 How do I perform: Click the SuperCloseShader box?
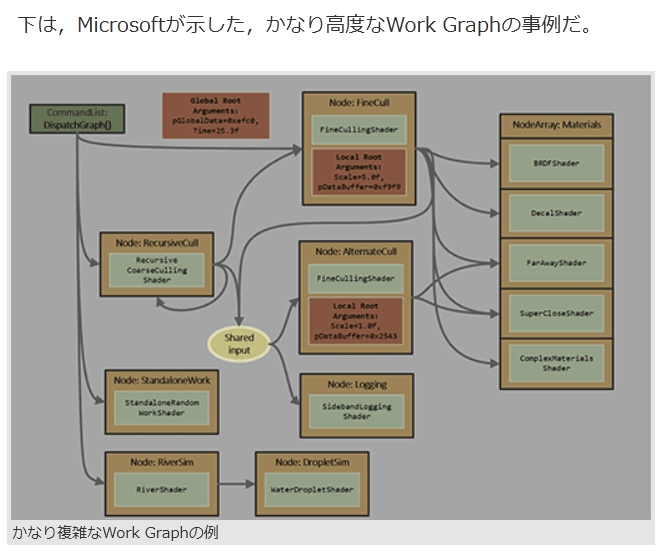tap(556, 313)
